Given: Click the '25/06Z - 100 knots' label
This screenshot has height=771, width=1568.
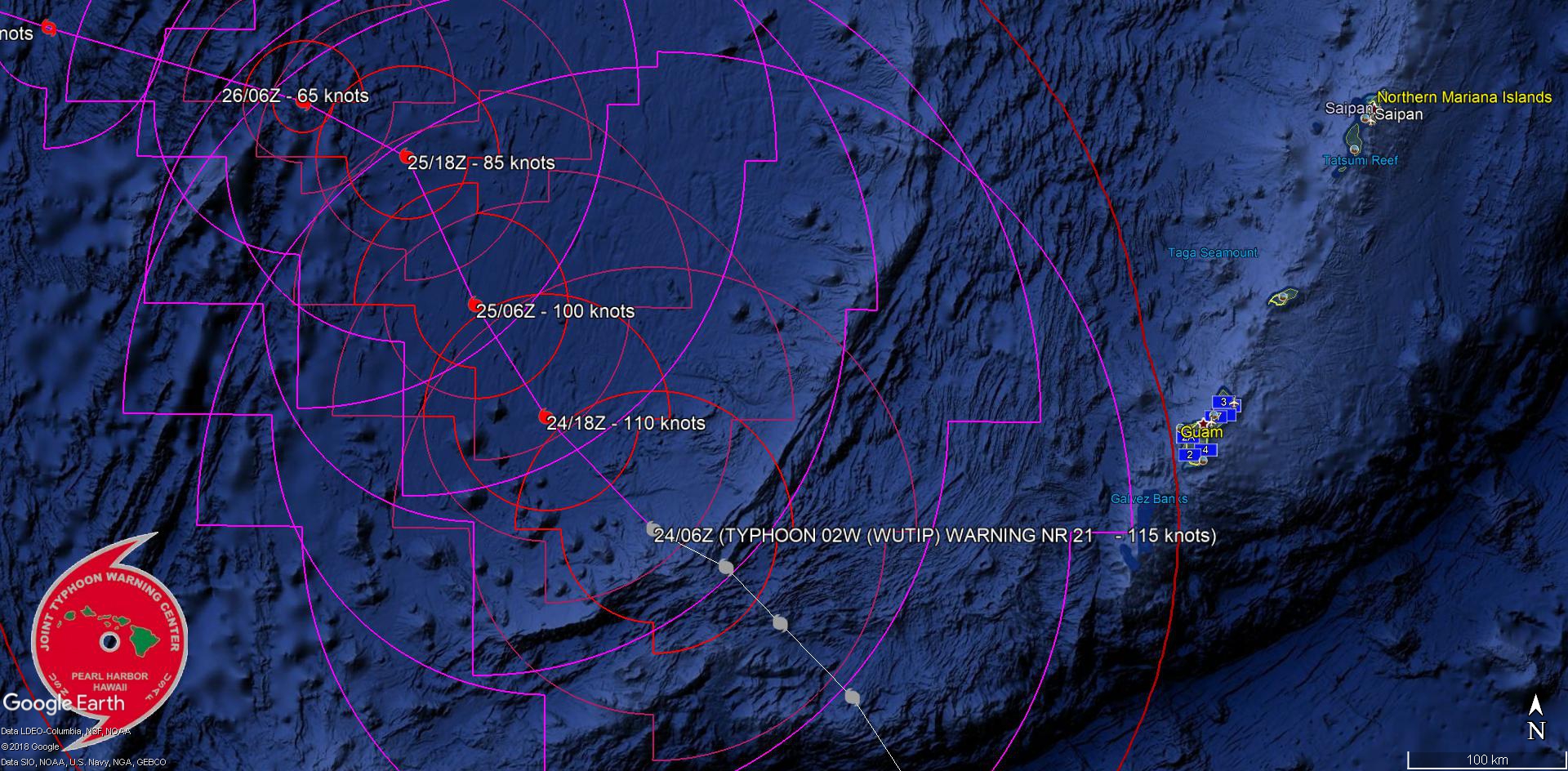Looking at the screenshot, I should (555, 311).
